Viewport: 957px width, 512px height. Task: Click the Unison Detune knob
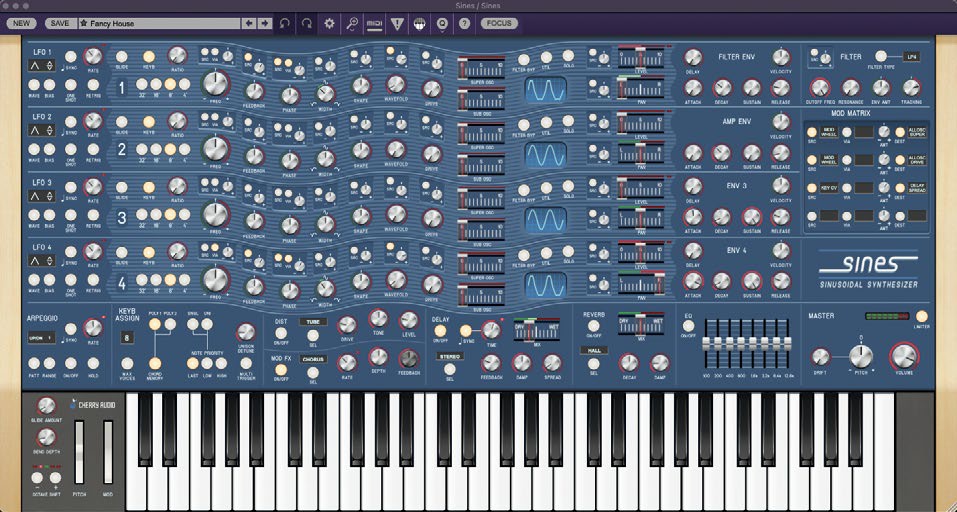click(x=245, y=332)
